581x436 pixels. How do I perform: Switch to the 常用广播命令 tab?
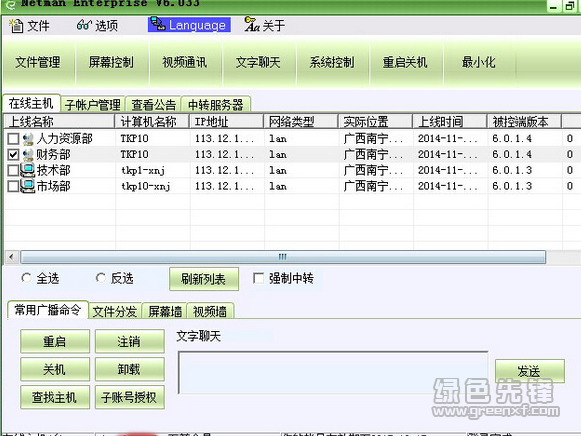[47, 310]
